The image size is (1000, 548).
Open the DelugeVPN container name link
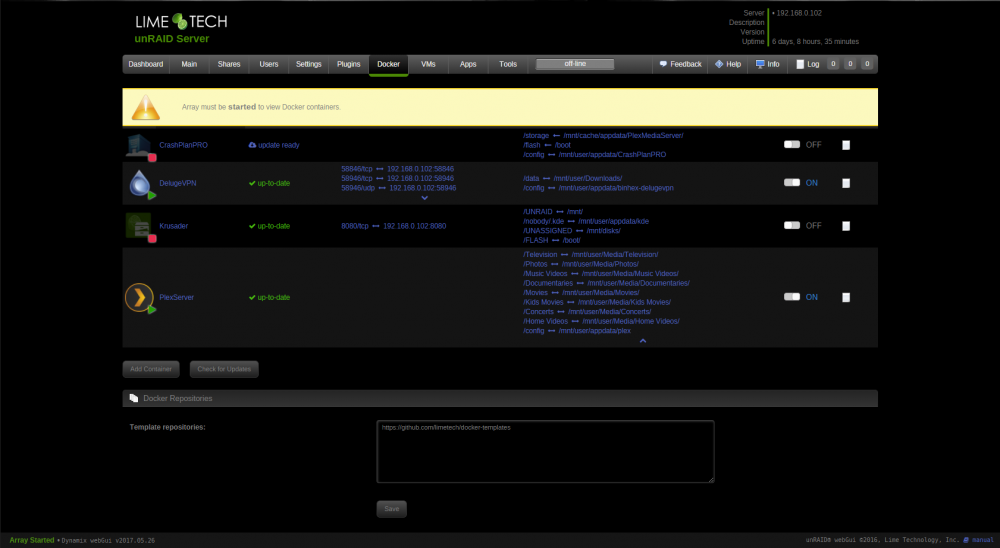click(x=178, y=183)
